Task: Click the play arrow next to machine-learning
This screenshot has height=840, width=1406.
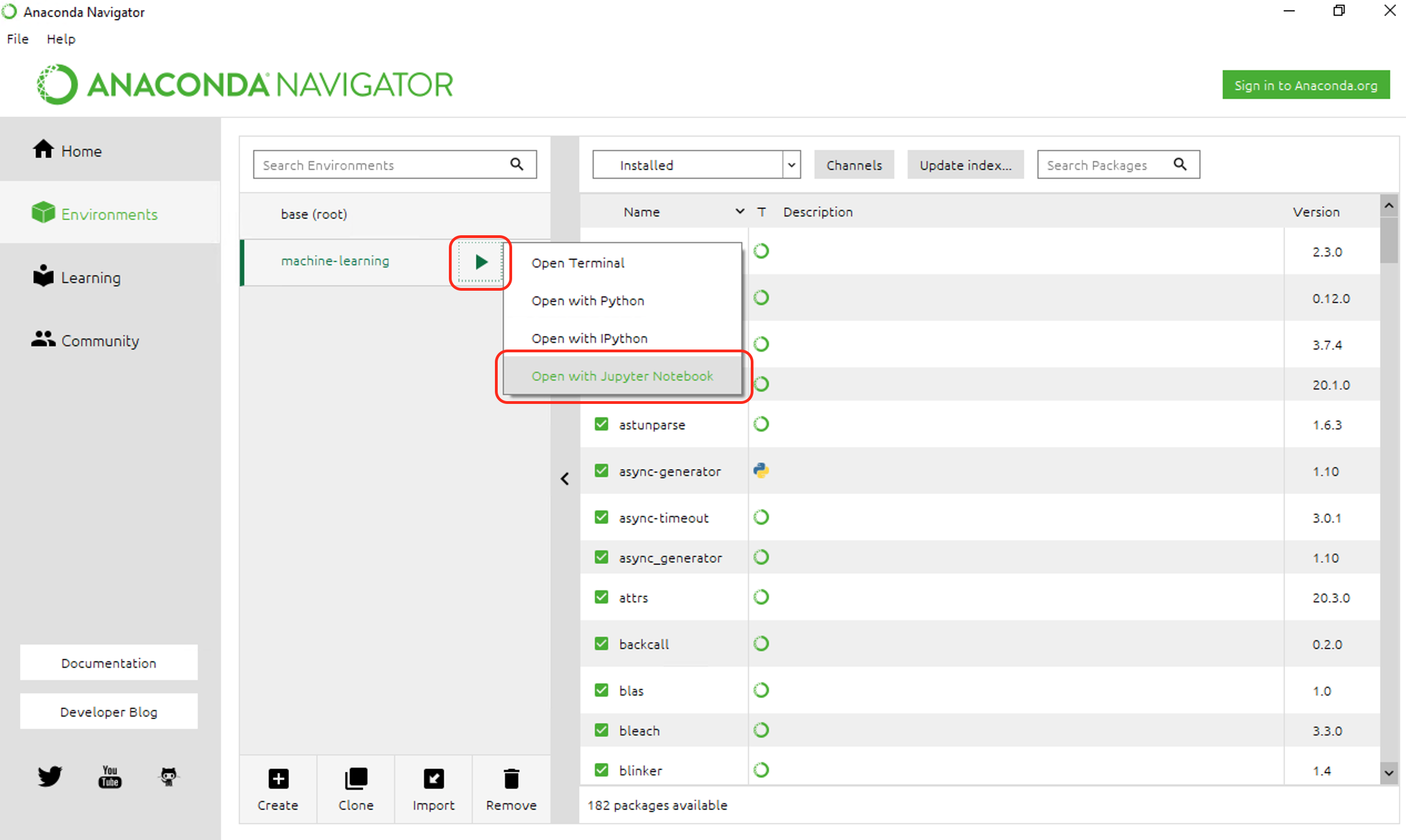Action: point(481,262)
